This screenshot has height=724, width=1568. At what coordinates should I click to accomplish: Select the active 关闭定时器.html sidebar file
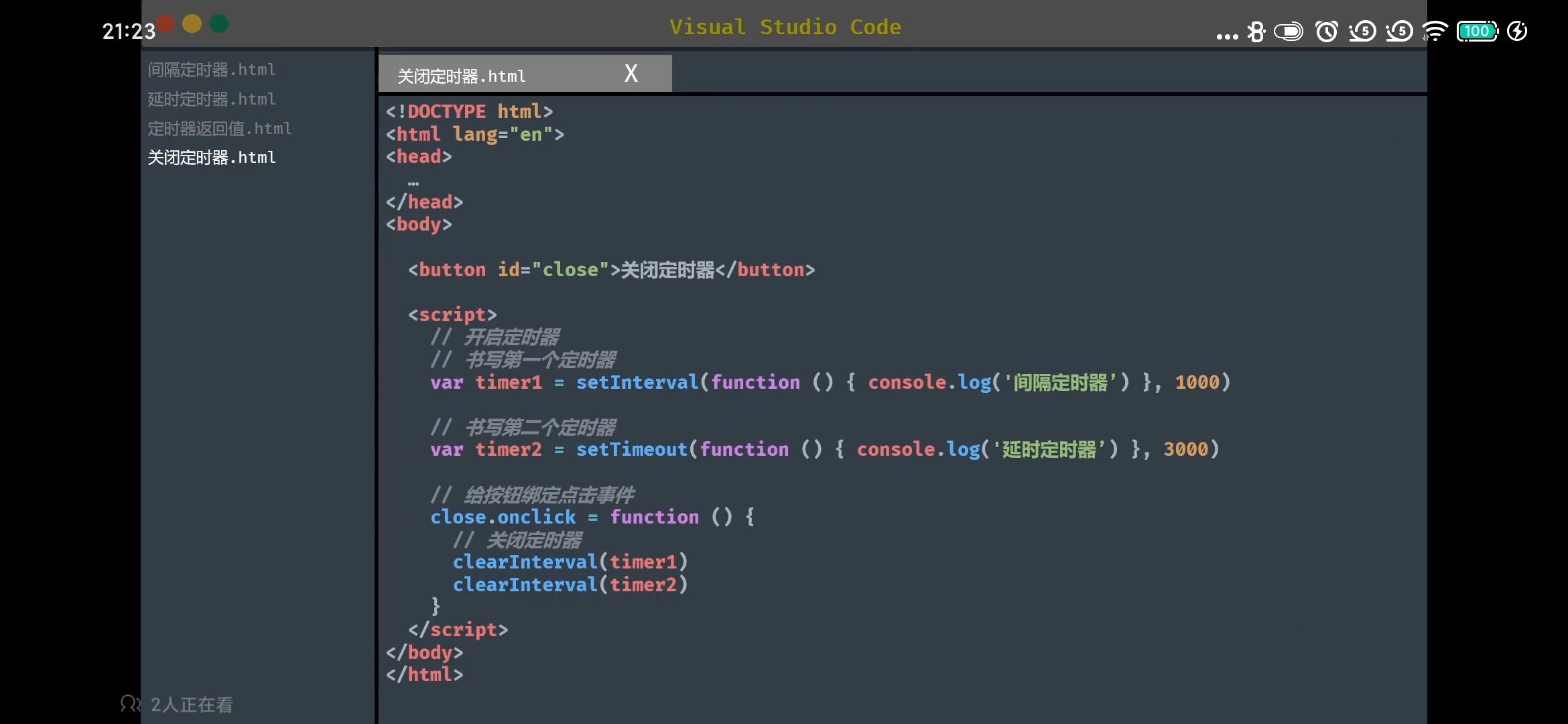212,158
